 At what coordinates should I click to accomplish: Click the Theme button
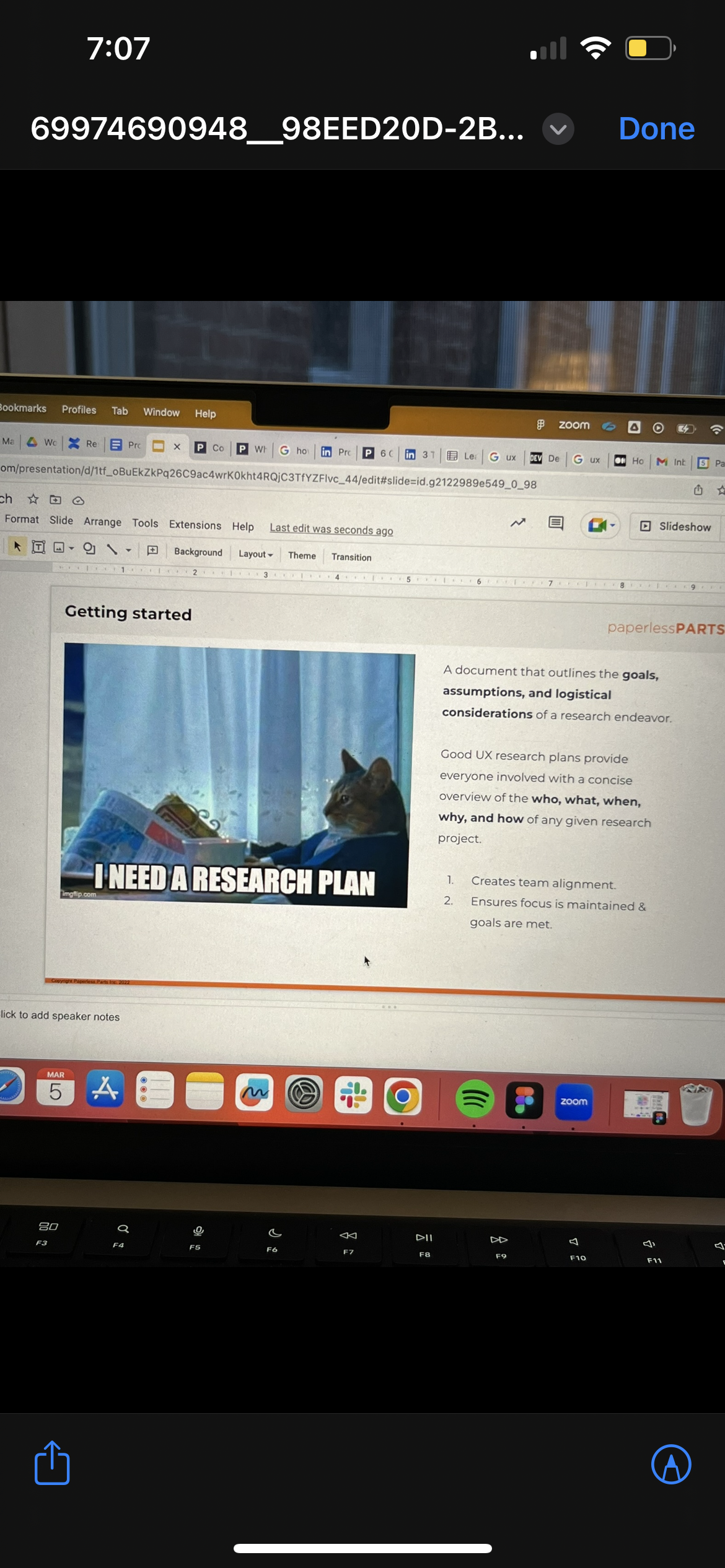pyautogui.click(x=302, y=555)
